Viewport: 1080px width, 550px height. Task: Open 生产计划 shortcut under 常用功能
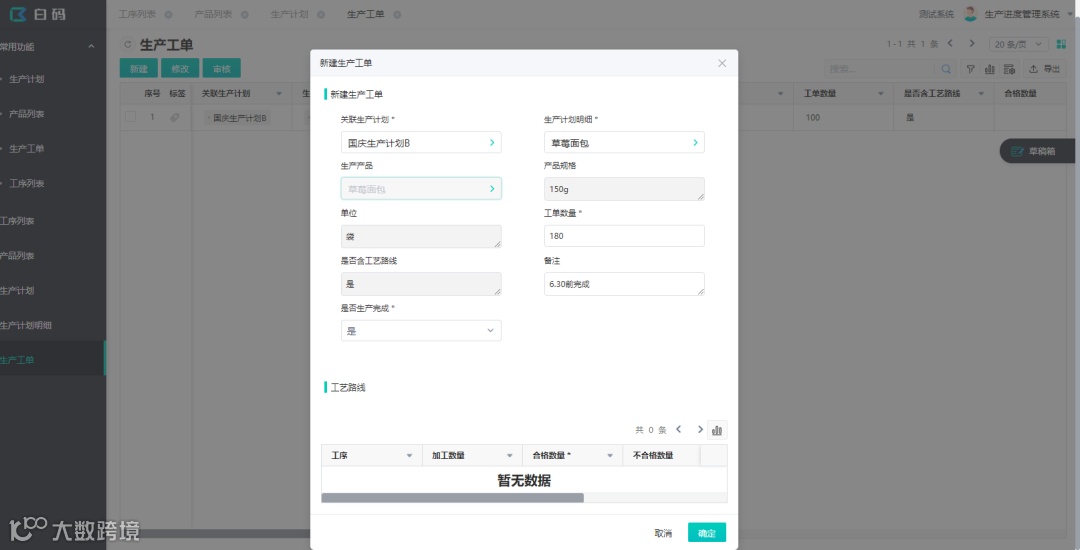click(27, 79)
